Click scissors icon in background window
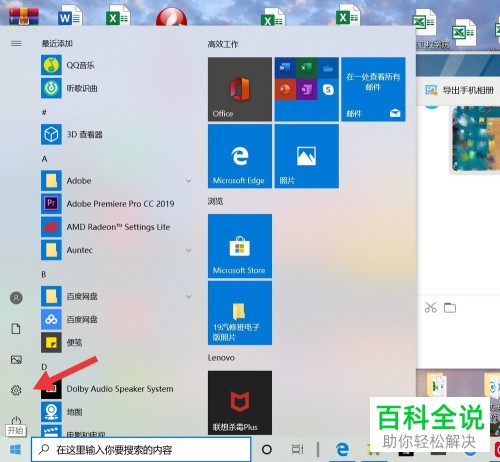Image resolution: width=500 pixels, height=462 pixels. pyautogui.click(x=430, y=307)
